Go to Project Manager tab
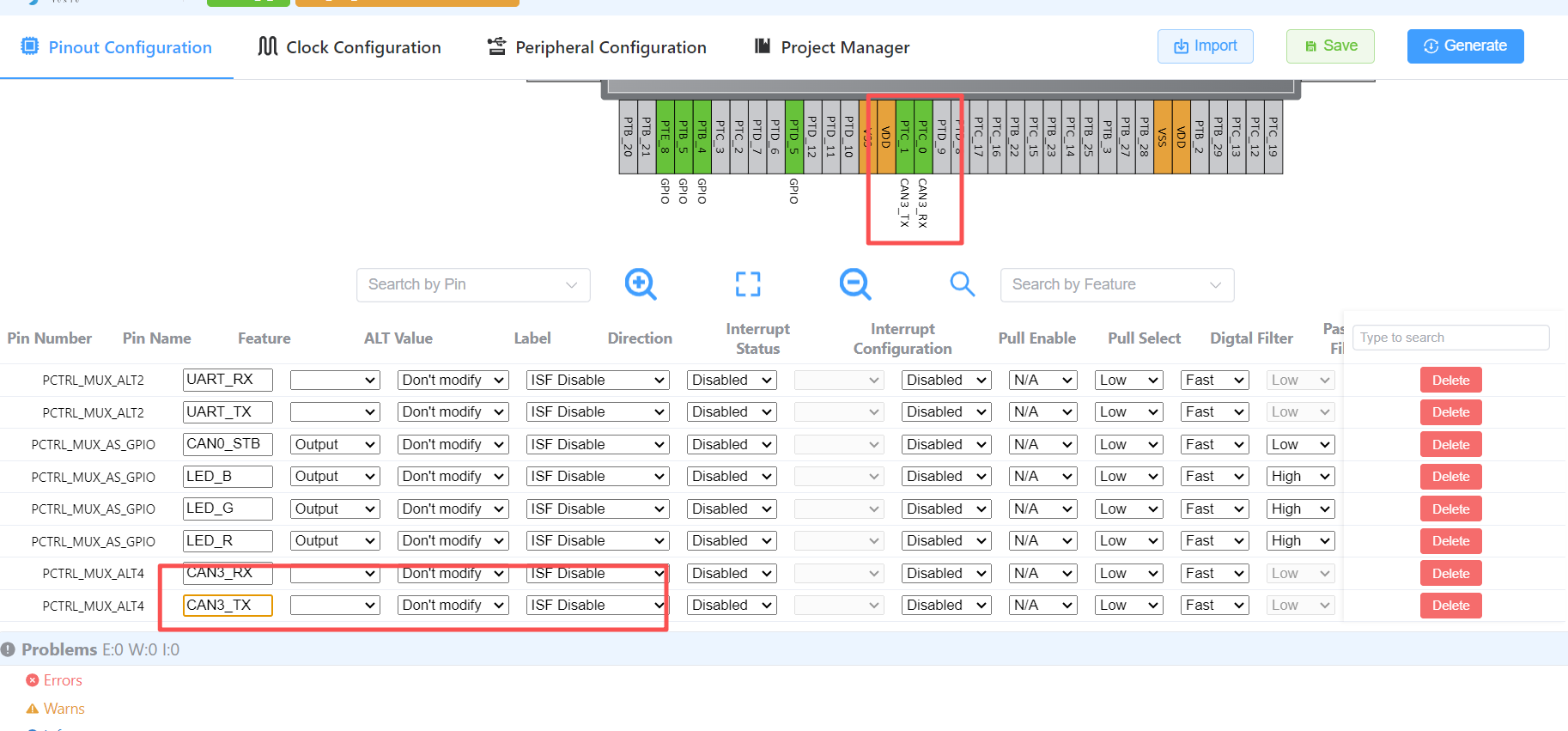Viewport: 1568px width, 731px height. 831,47
